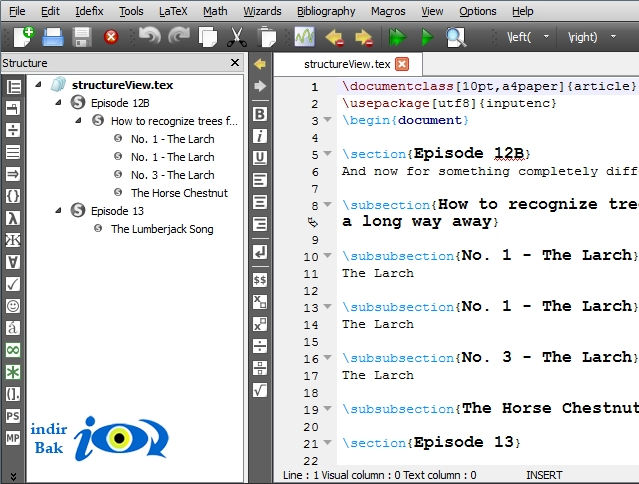
Task: Jump back with the yellow left arrow
Action: [x=260, y=64]
